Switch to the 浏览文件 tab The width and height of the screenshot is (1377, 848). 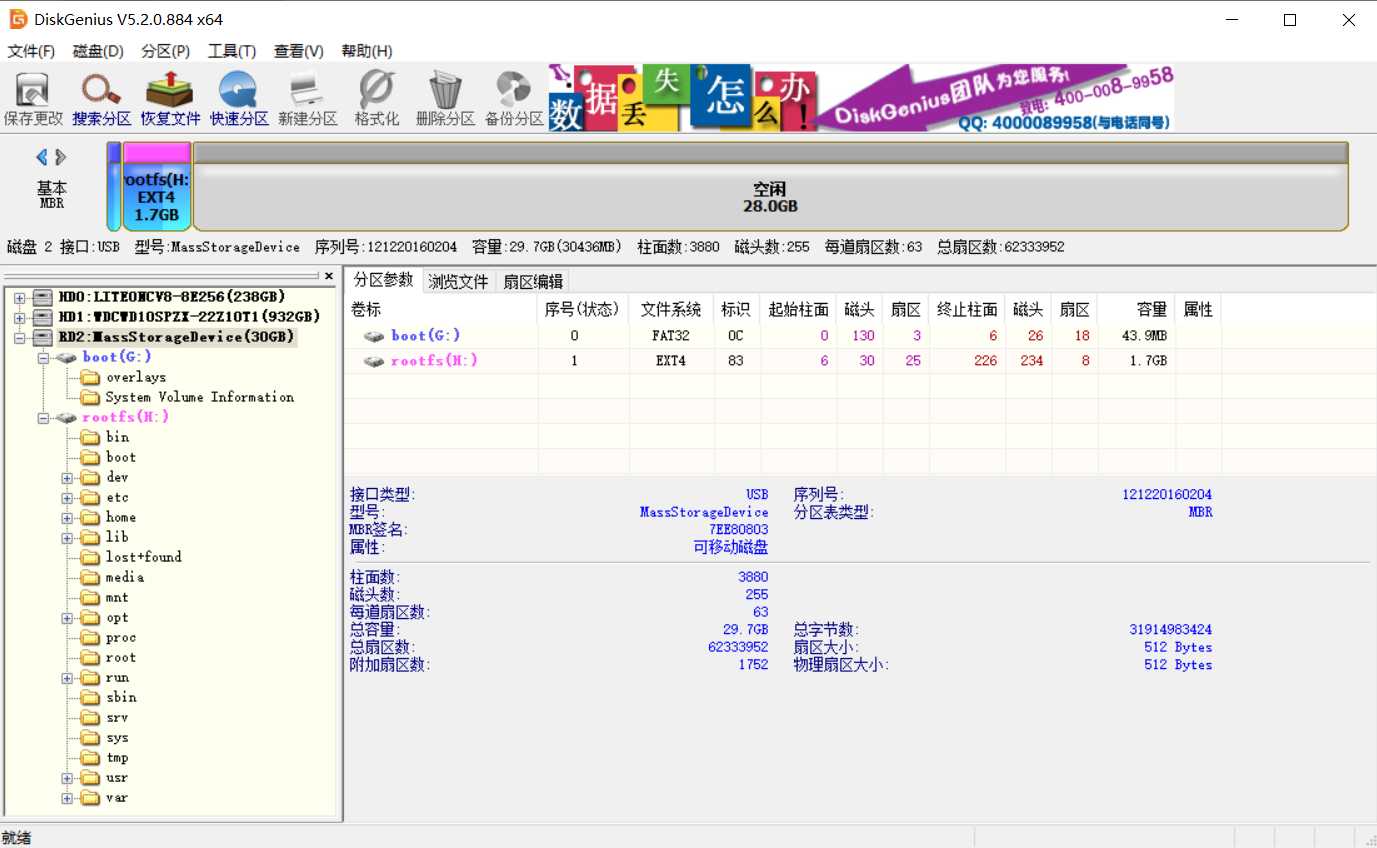pyautogui.click(x=459, y=282)
